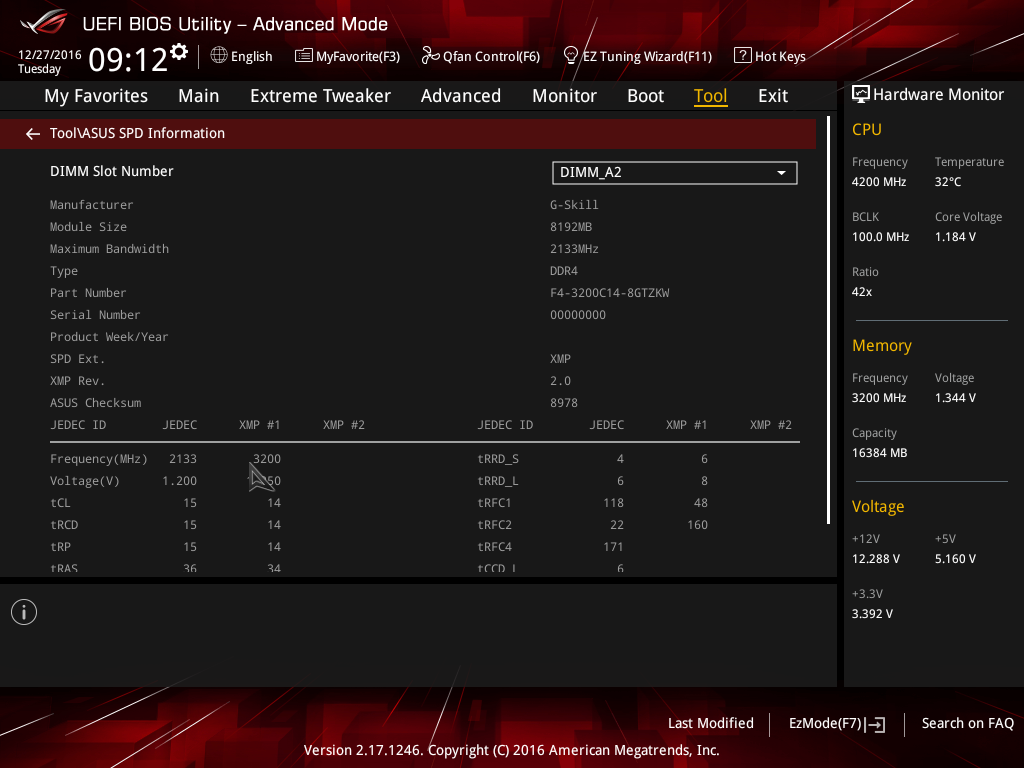The height and width of the screenshot is (768, 1024).
Task: Expand the DIMM Slot Number dropdown
Action: [x=675, y=173]
